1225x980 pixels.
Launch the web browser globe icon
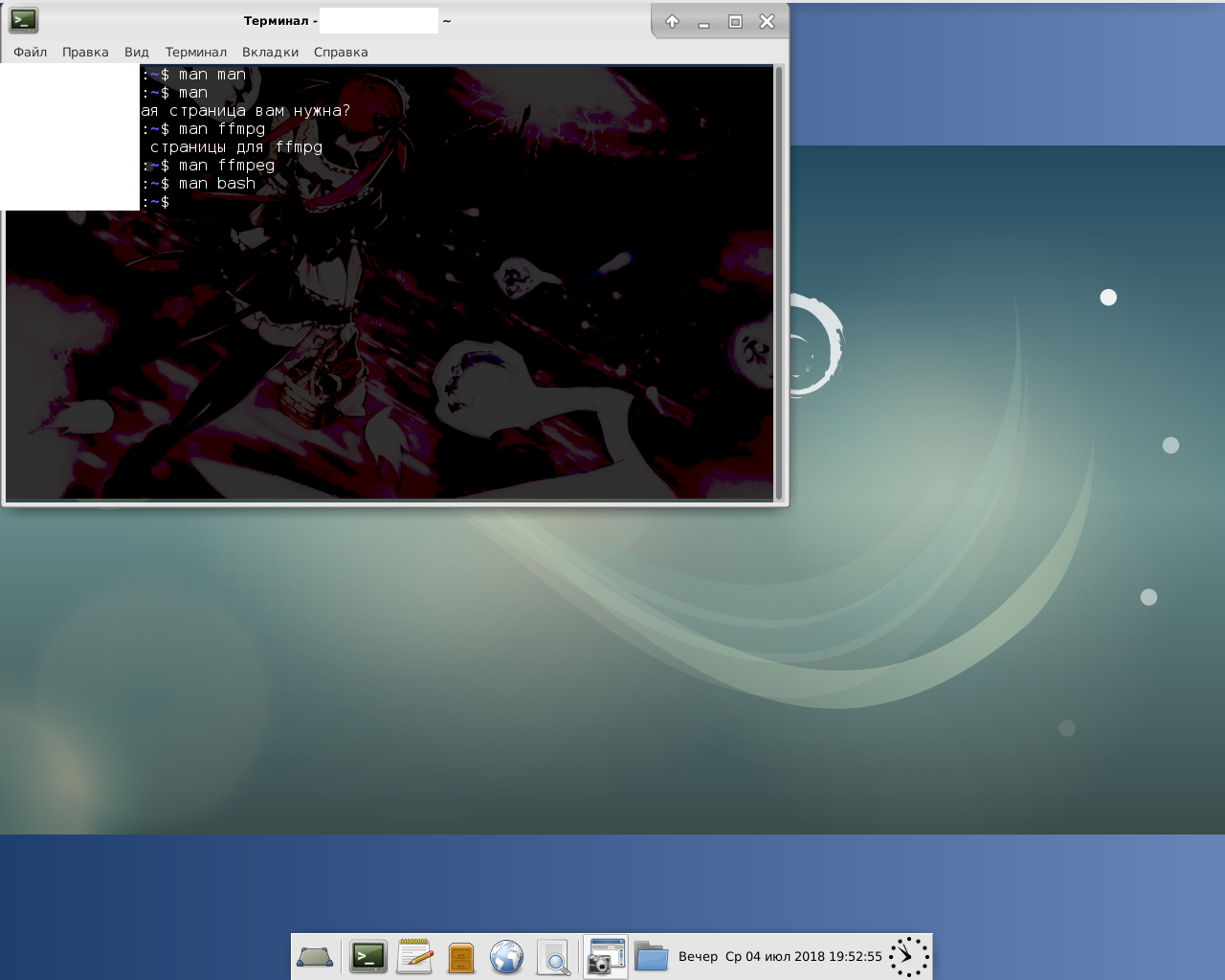(506, 956)
